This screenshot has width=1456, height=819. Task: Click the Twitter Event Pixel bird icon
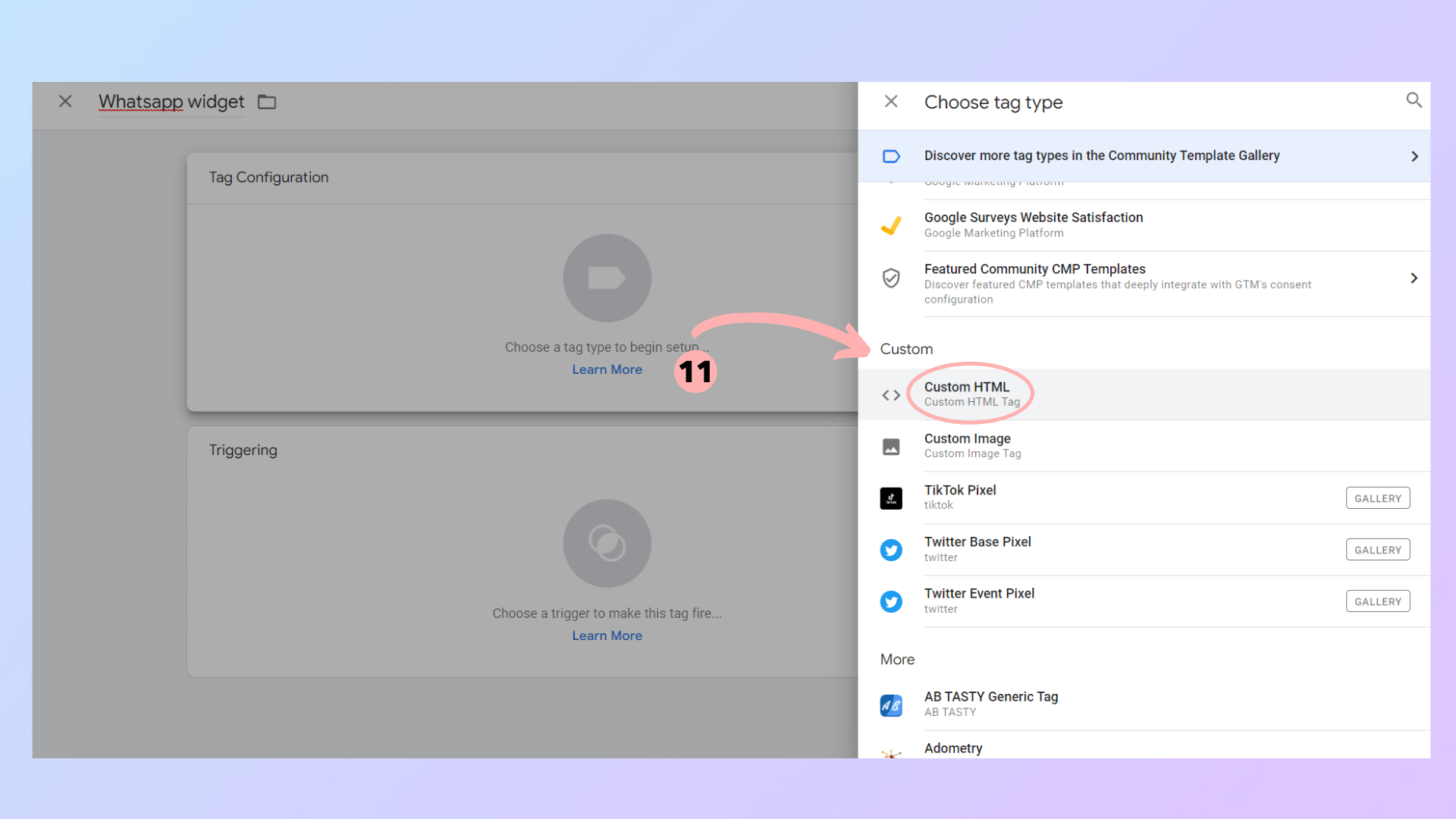click(891, 601)
